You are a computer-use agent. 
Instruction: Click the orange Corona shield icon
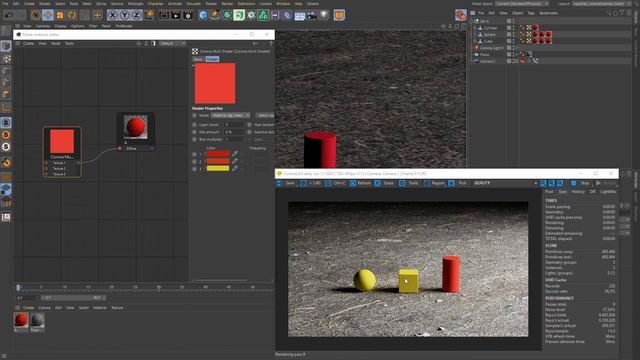[x=339, y=16]
